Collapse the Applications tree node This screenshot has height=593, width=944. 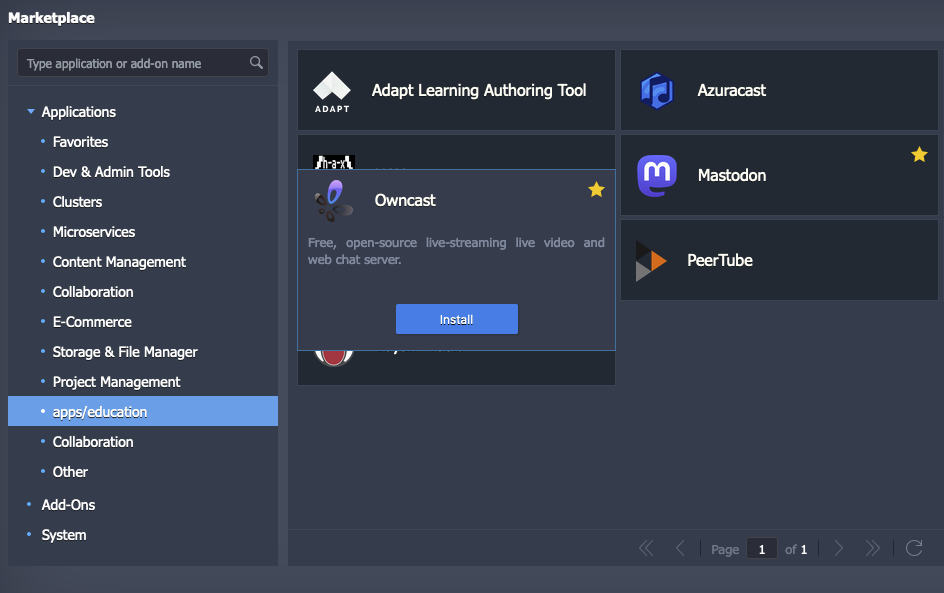tap(31, 111)
